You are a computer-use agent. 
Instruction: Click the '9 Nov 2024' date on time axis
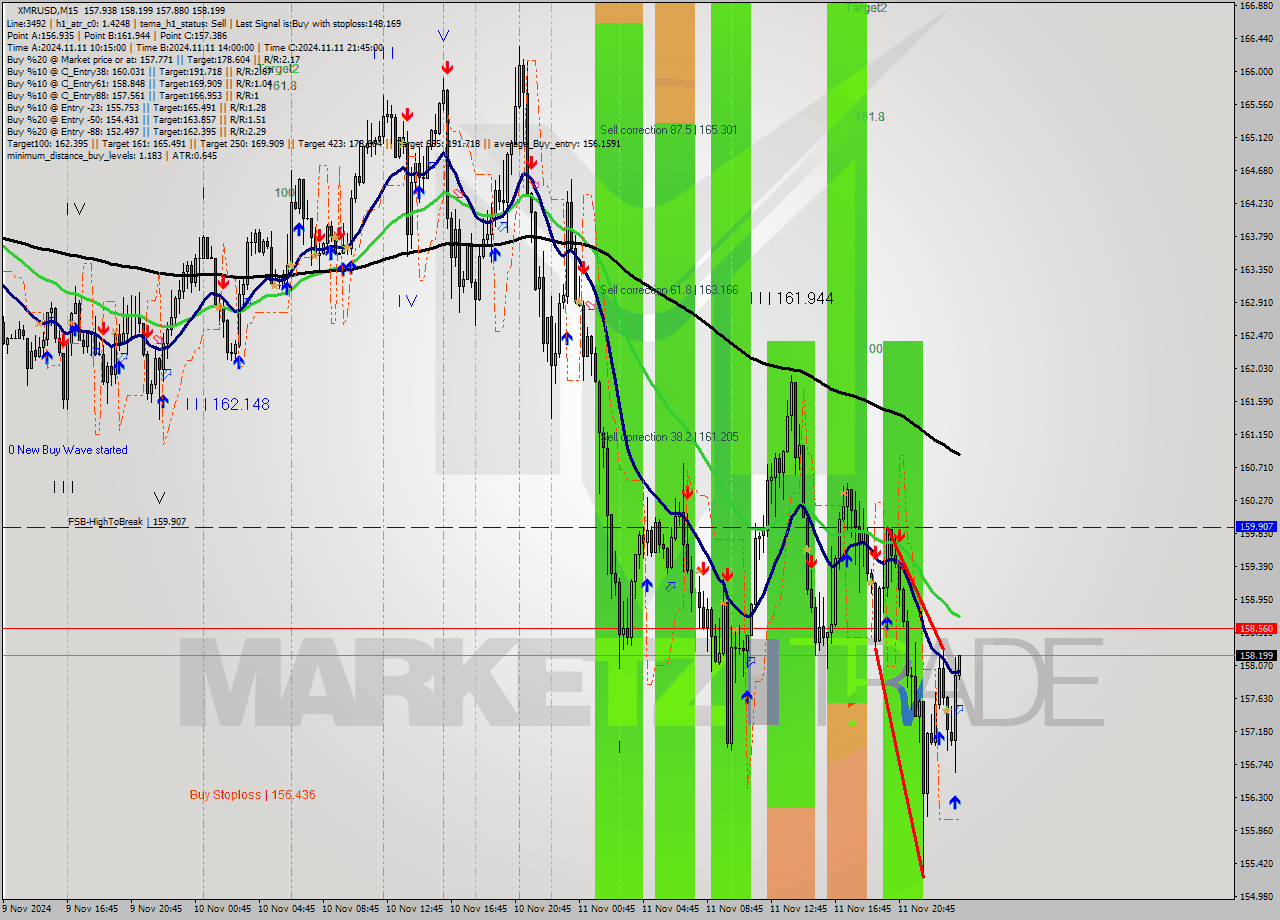click(28, 909)
